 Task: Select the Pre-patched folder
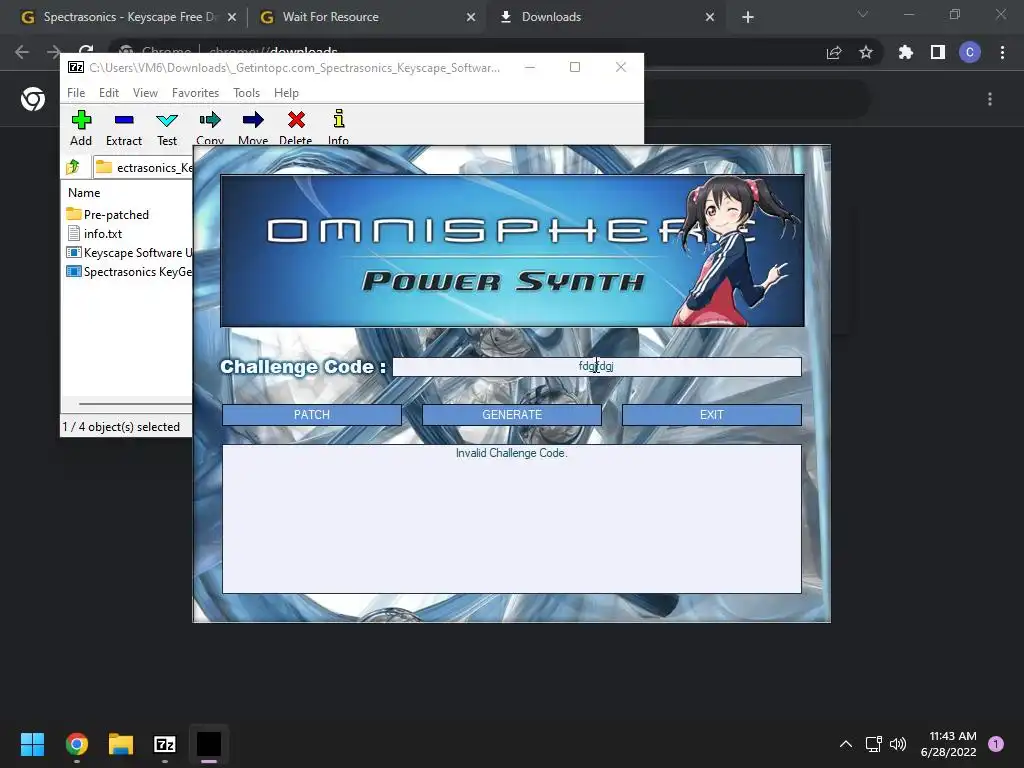coord(108,214)
